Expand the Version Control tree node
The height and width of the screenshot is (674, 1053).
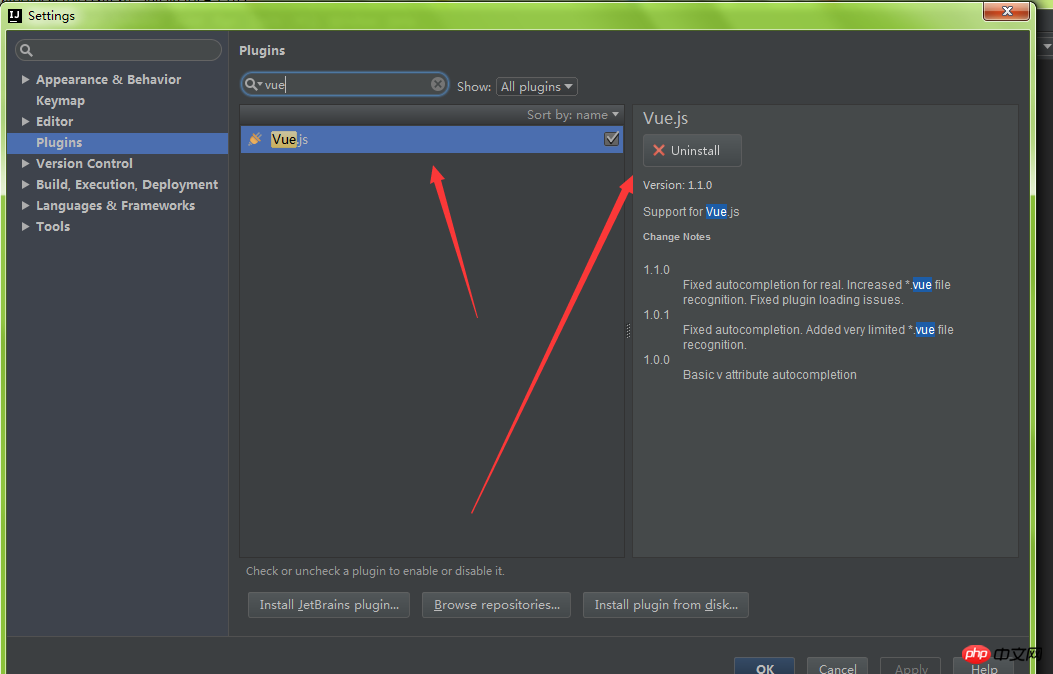pyautogui.click(x=26, y=163)
